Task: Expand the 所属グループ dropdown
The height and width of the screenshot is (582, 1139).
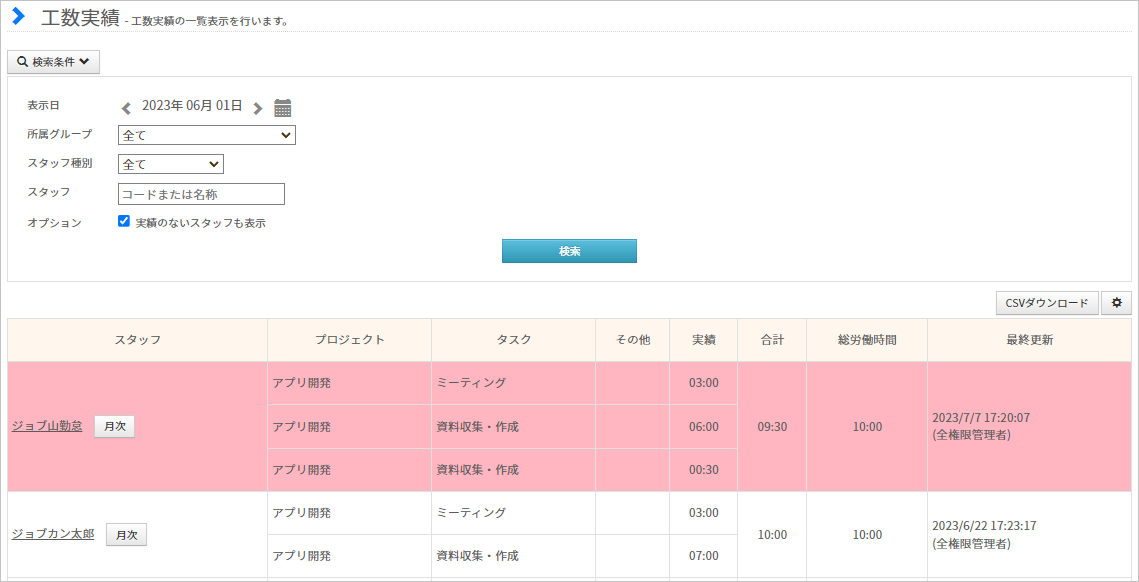Action: (207, 135)
